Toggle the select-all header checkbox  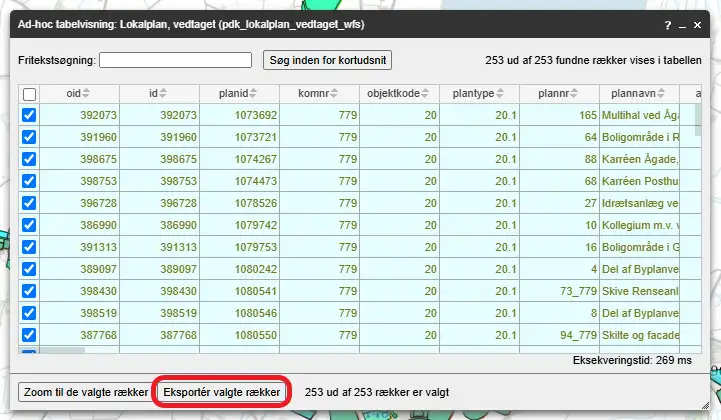[29, 94]
